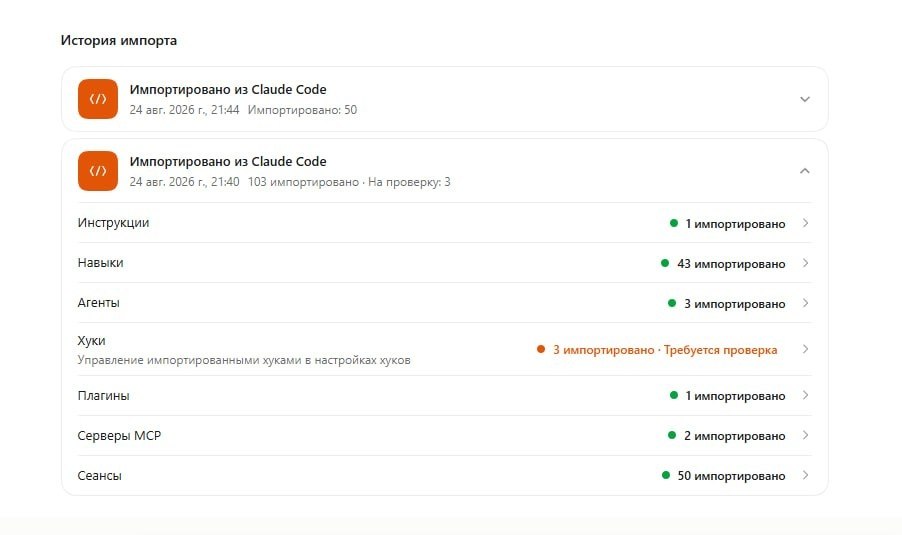Select the Плагины category label

tap(104, 396)
